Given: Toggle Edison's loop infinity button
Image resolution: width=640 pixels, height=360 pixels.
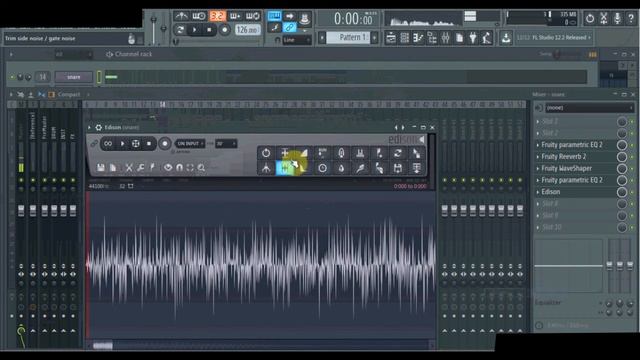Looking at the screenshot, I should (x=108, y=144).
